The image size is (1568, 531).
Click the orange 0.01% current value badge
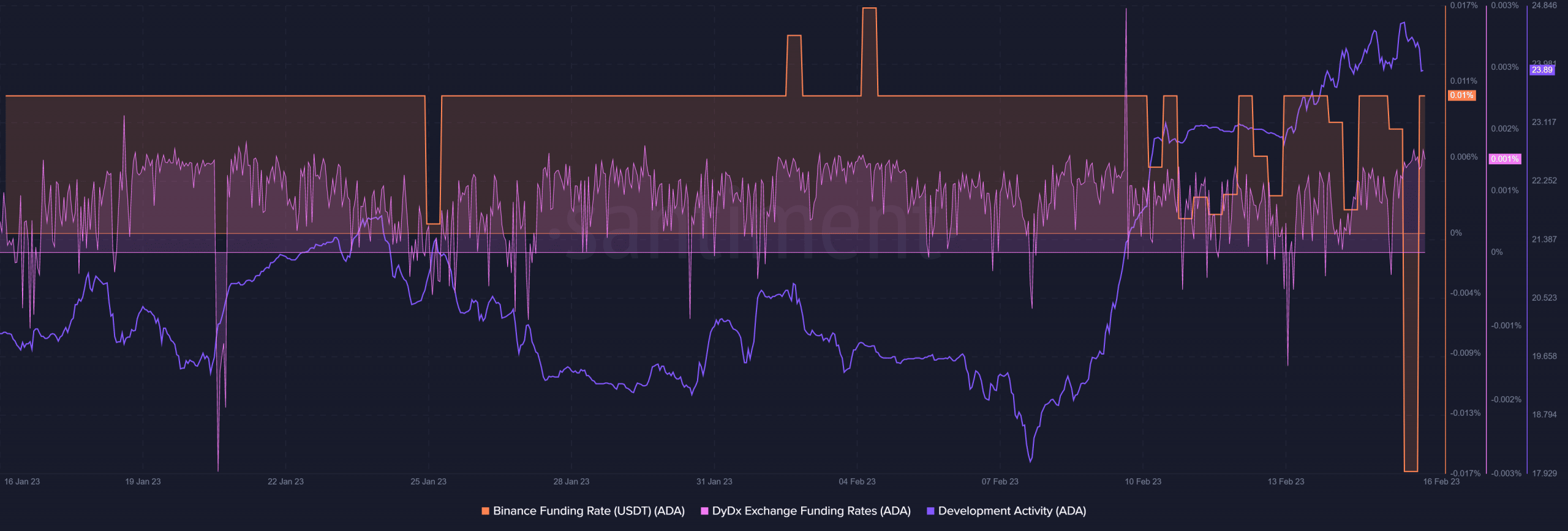tap(1461, 96)
